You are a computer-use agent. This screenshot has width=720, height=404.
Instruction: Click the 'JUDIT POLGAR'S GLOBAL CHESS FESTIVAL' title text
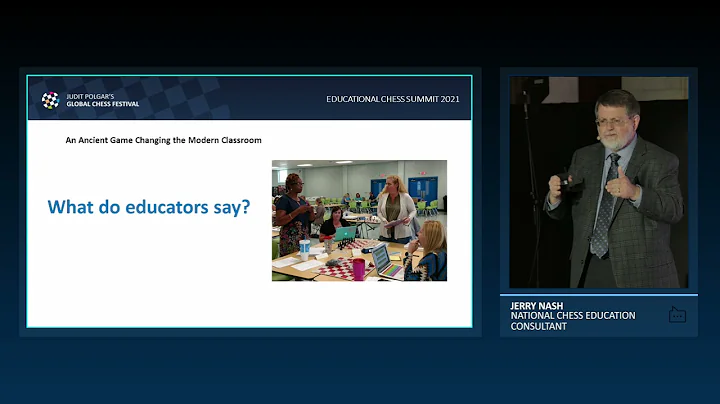(x=102, y=100)
